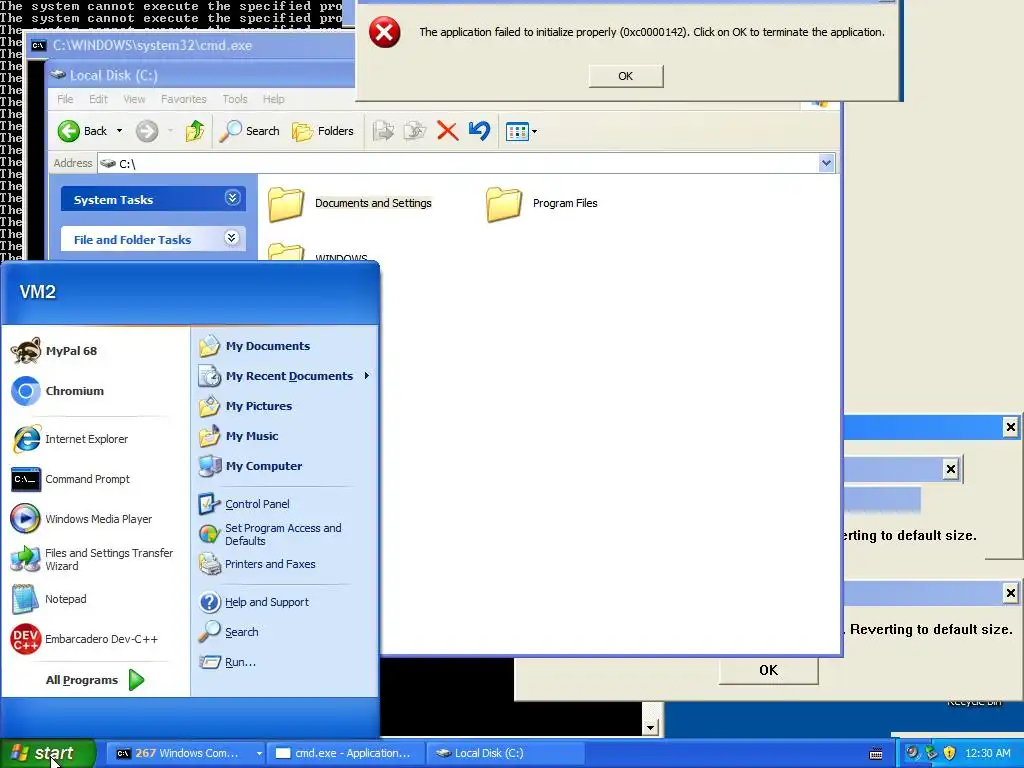The image size is (1024, 768).
Task: Click the Up folder icon in Explorer
Action: point(195,131)
